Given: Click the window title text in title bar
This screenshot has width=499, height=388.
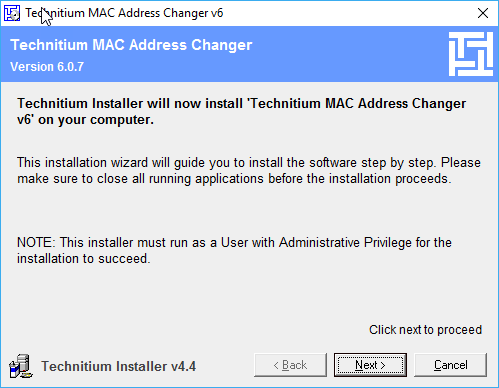Looking at the screenshot, I should point(124,13).
